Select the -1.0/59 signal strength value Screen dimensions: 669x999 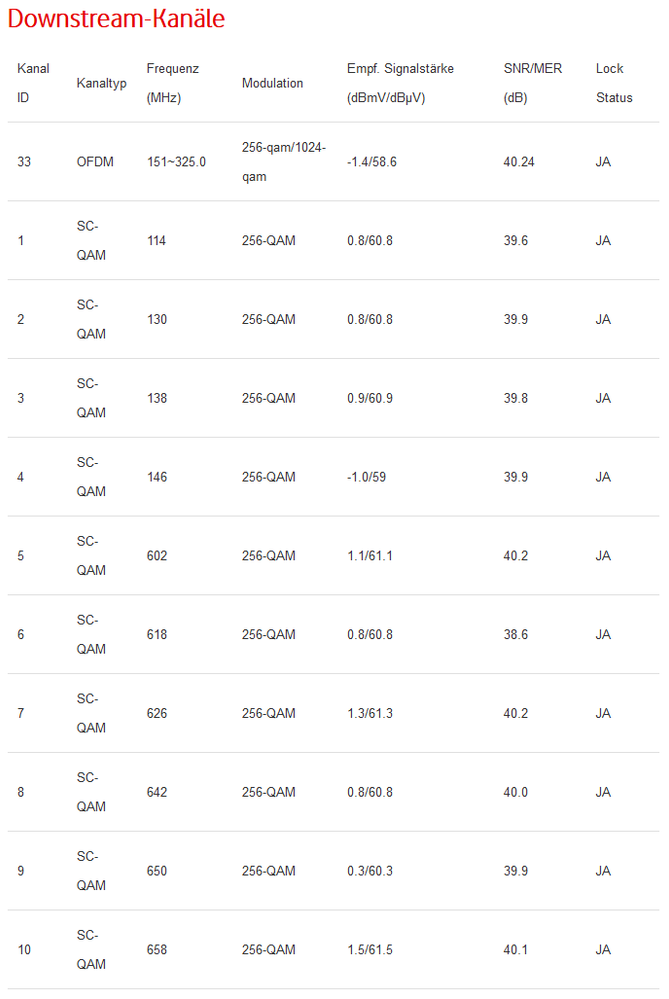366,477
